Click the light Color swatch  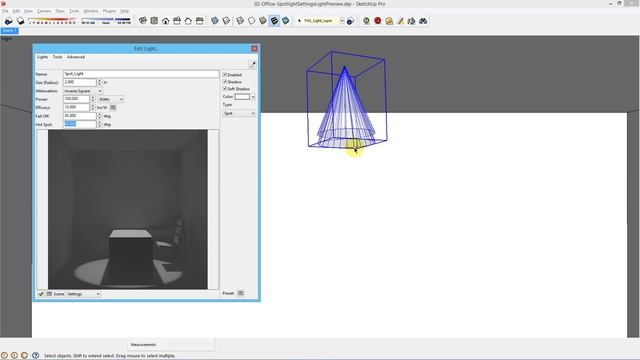(x=242, y=97)
